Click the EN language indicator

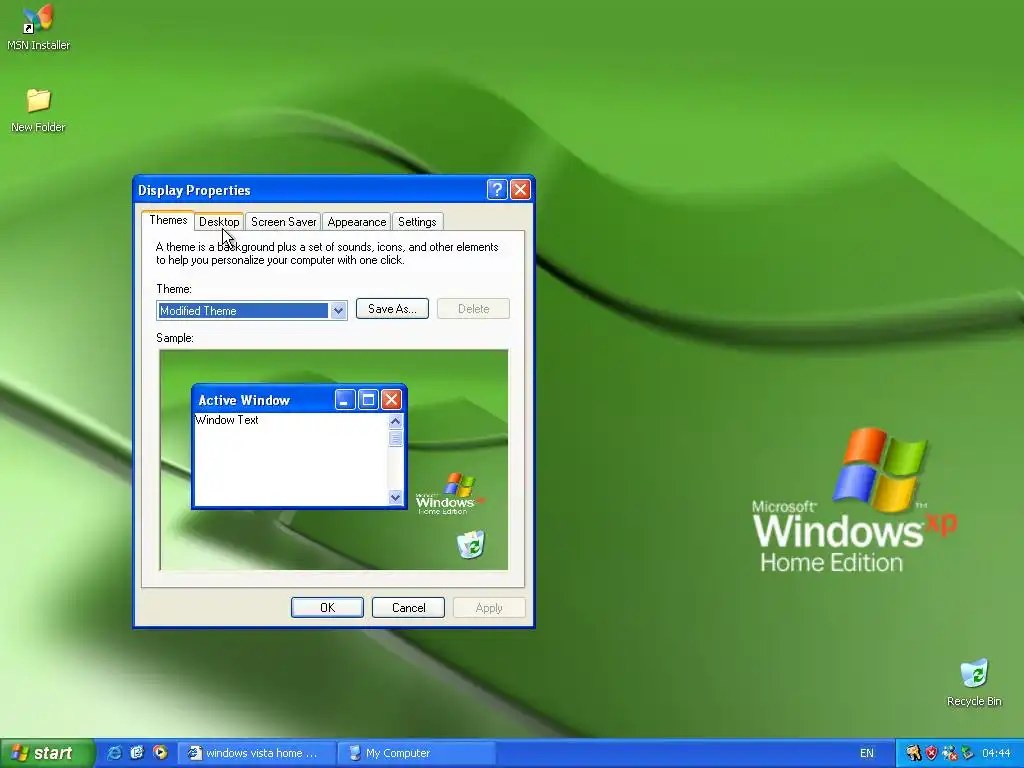(x=867, y=753)
